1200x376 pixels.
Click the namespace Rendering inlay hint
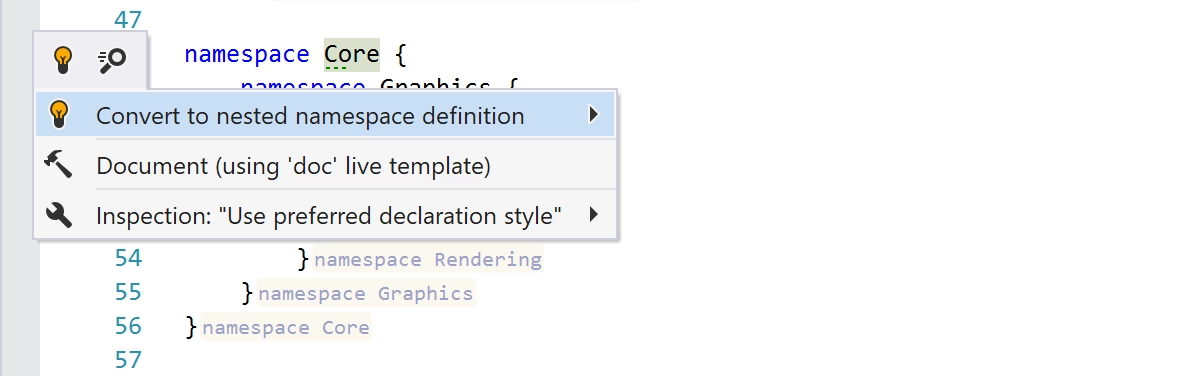[427, 260]
